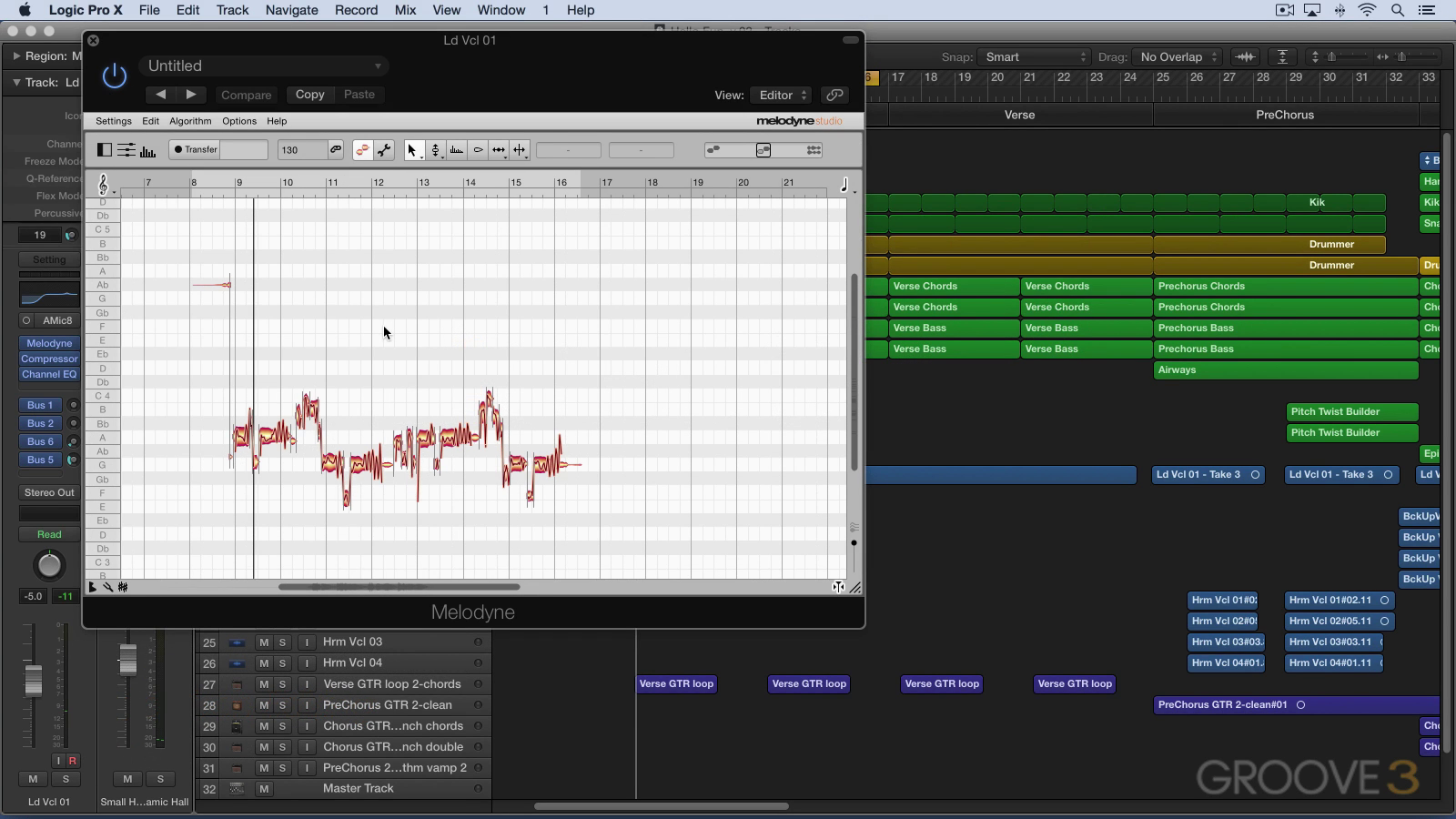Viewport: 1456px width, 819px height.
Task: Open Melodyne Algorithm menu
Action: [190, 121]
